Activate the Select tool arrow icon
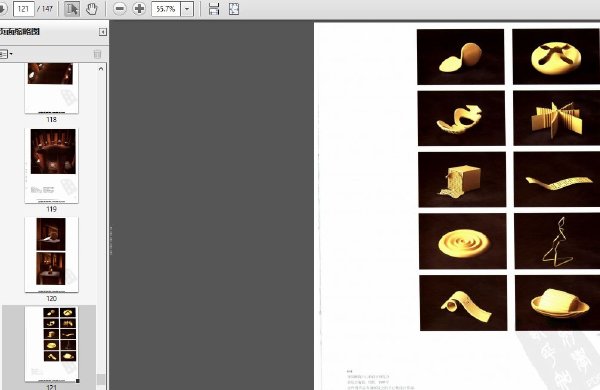This screenshot has height=390, width=600. tap(72, 9)
